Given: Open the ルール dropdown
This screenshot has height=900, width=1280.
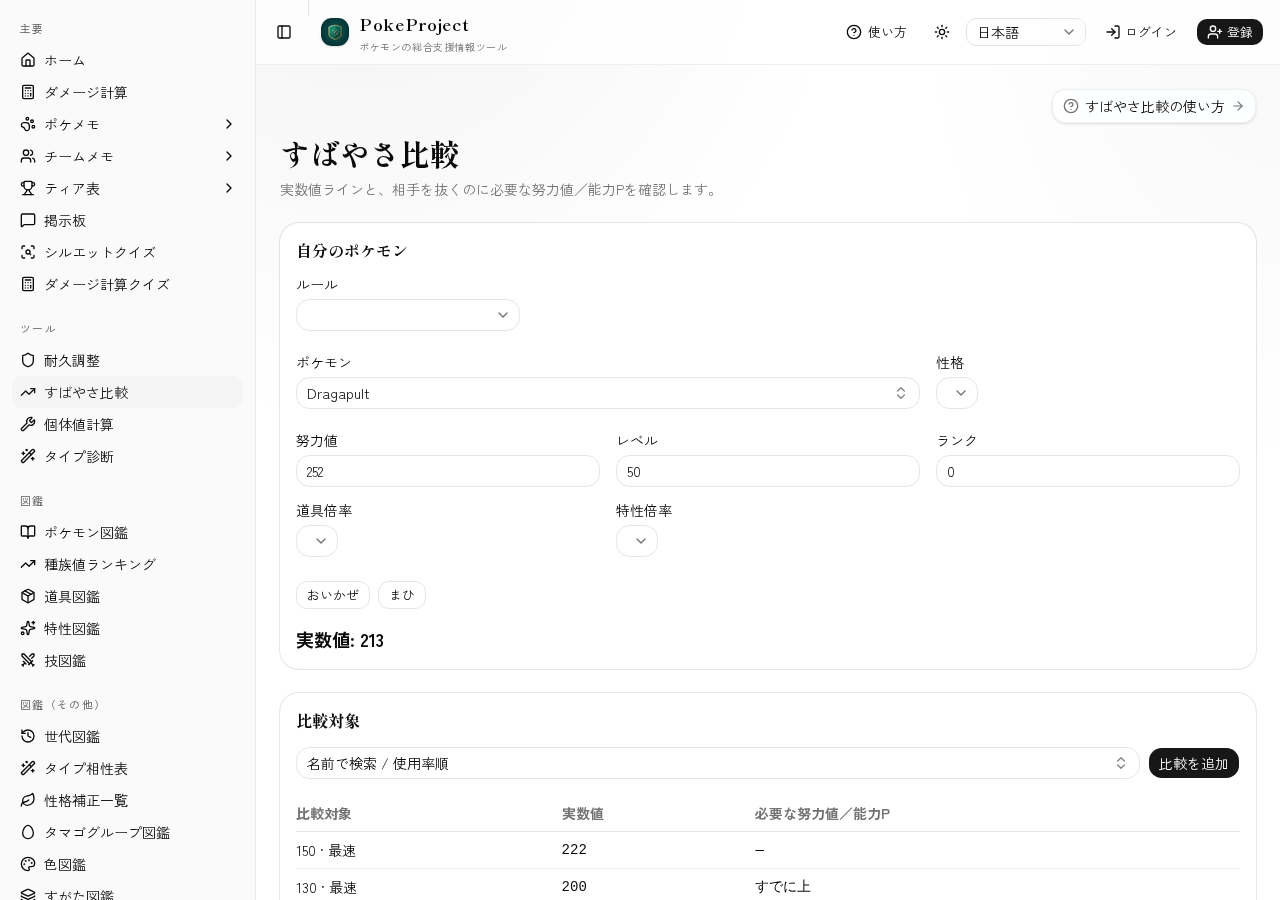Looking at the screenshot, I should click(x=408, y=315).
